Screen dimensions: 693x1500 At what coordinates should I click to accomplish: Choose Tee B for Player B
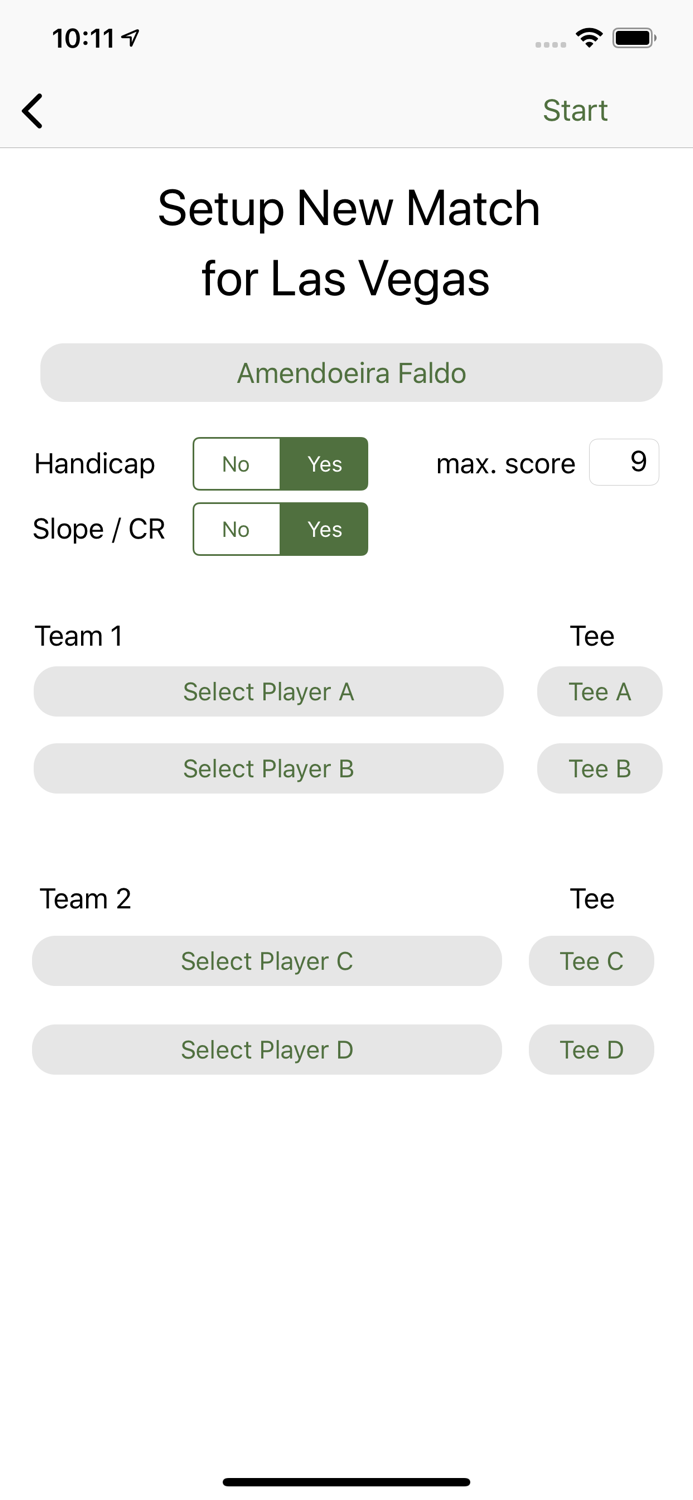599,768
